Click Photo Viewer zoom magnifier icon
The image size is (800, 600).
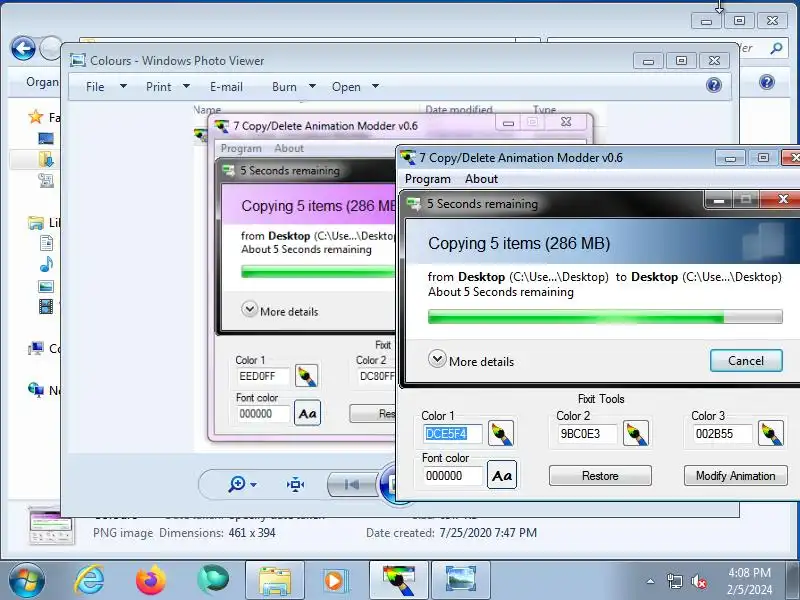point(237,483)
